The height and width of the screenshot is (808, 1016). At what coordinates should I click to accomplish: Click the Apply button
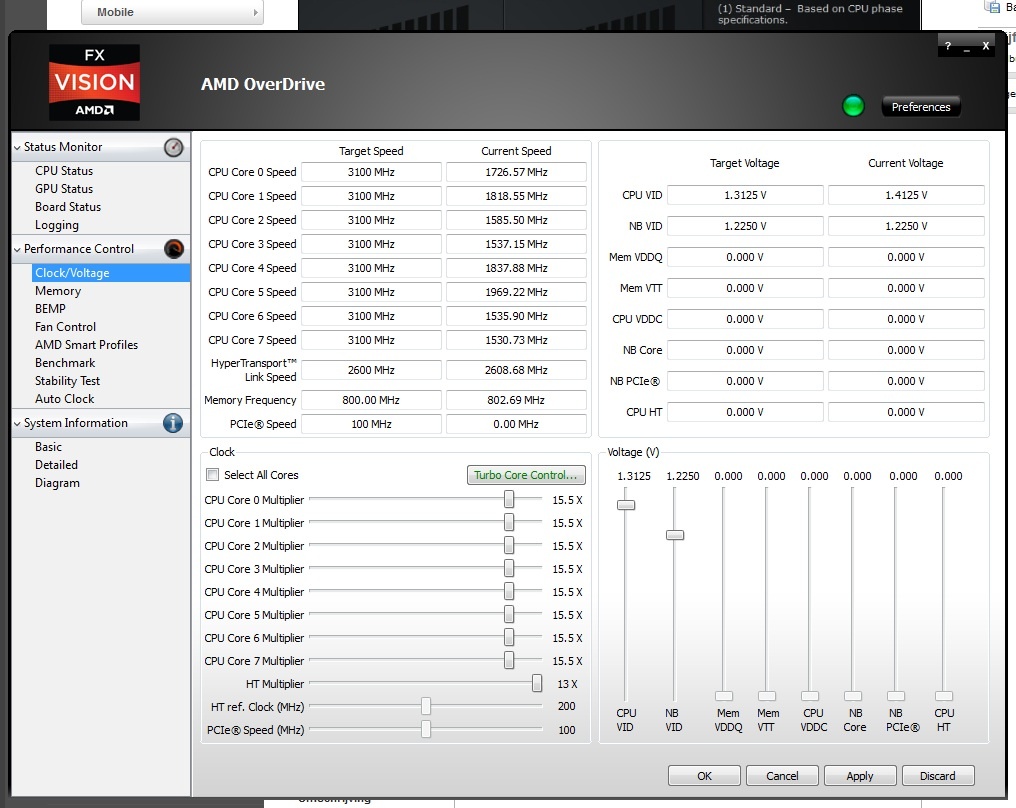point(859,776)
